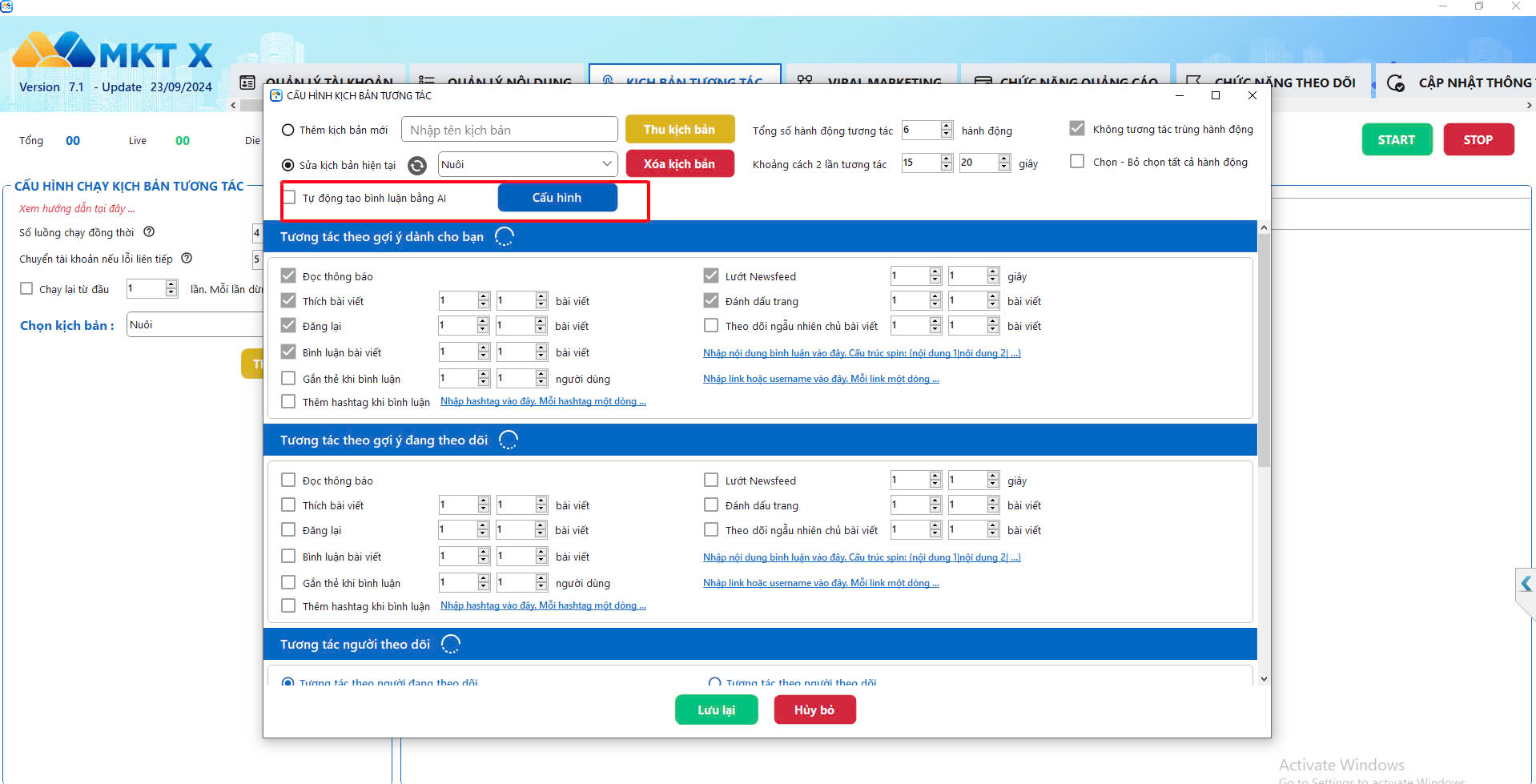The height and width of the screenshot is (784, 1536).
Task: Open the Quản lý nội dung tab
Action: (496, 82)
